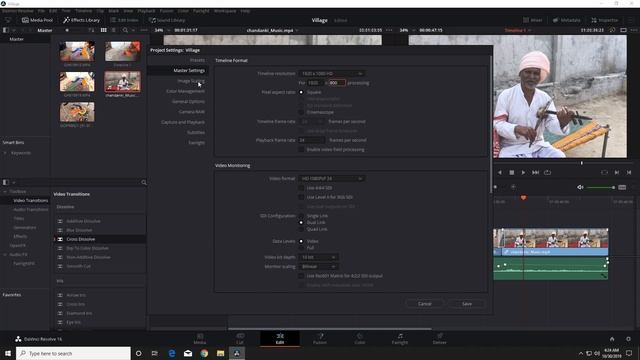Open the Effects Library panel
This screenshot has height=360, width=640.
pyautogui.click(x=81, y=20)
